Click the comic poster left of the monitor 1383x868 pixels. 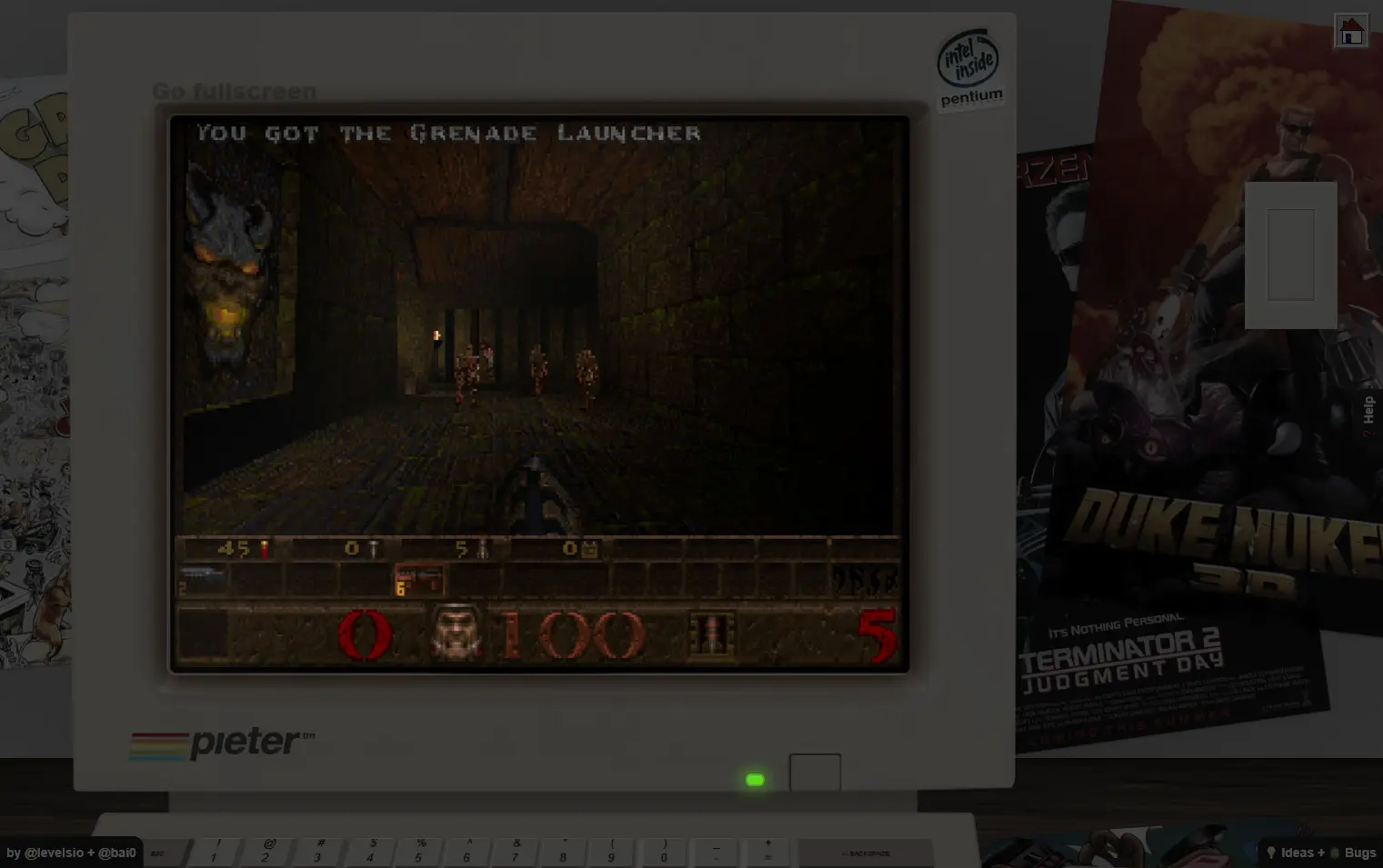pos(35,373)
